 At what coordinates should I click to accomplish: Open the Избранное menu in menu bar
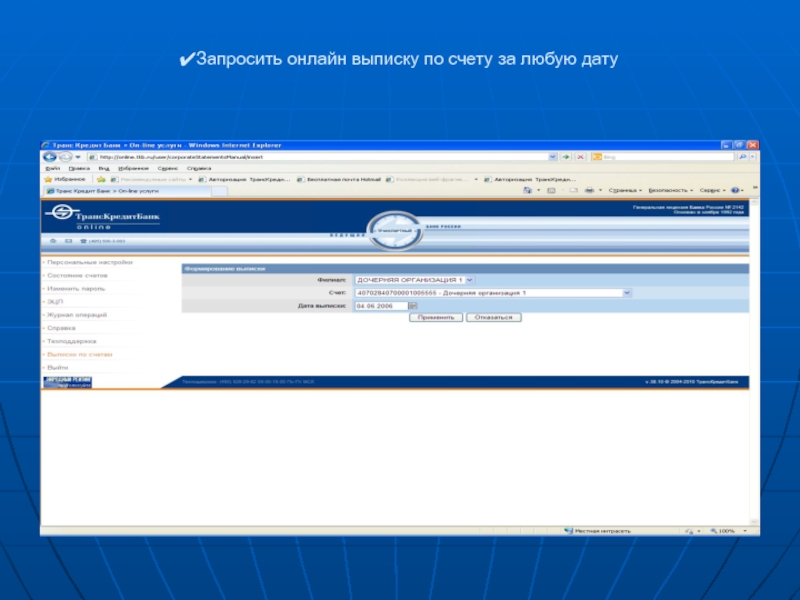[x=133, y=168]
